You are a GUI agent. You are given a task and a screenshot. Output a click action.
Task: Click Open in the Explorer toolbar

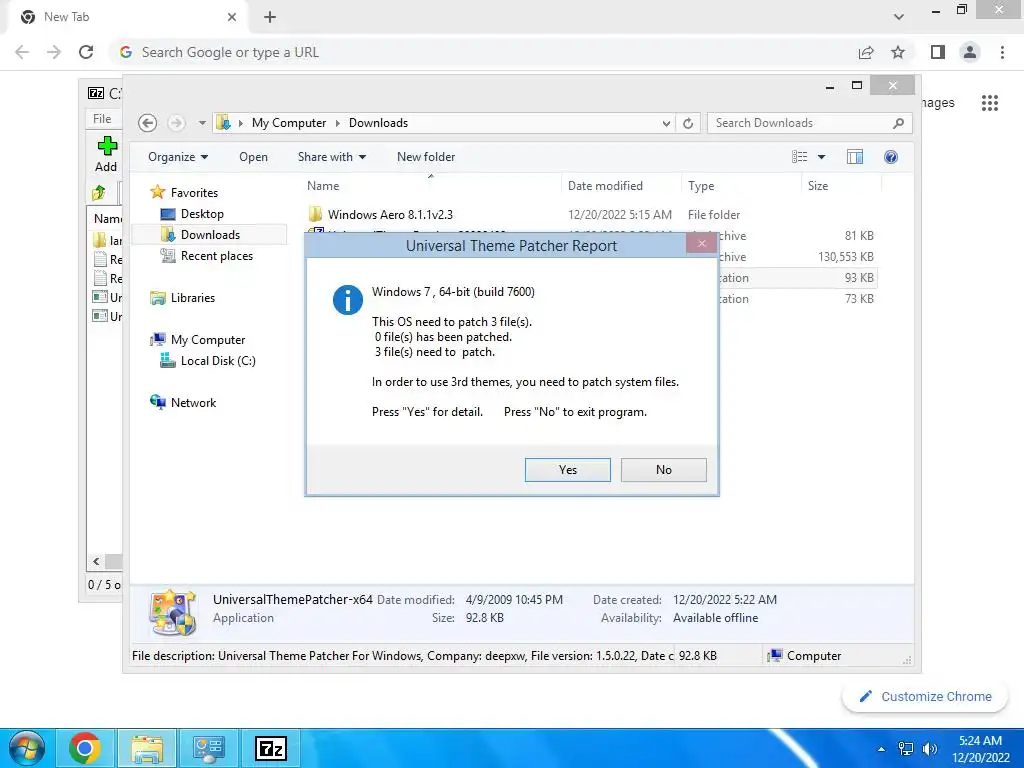(253, 157)
